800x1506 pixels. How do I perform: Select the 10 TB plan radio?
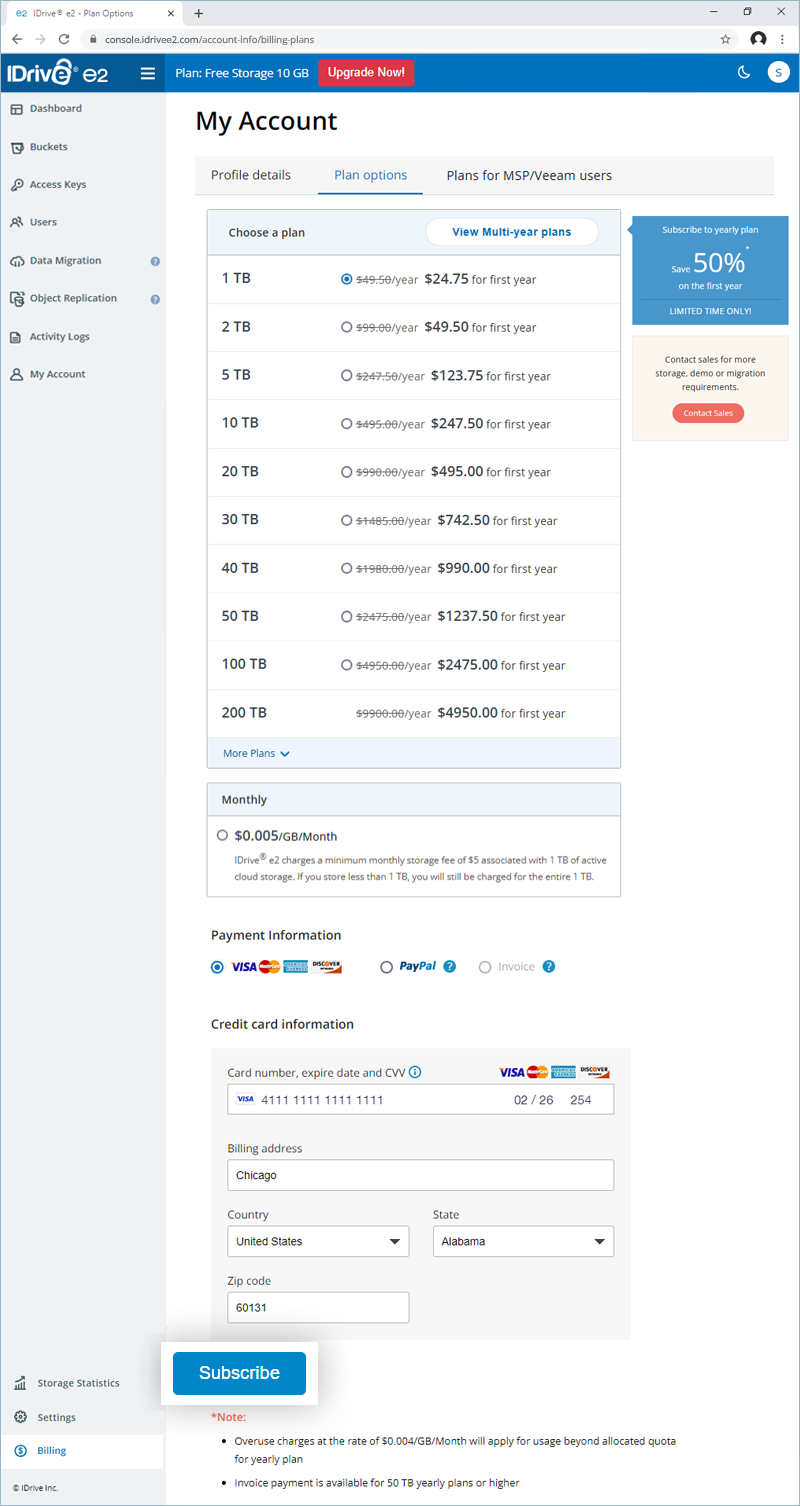(347, 424)
